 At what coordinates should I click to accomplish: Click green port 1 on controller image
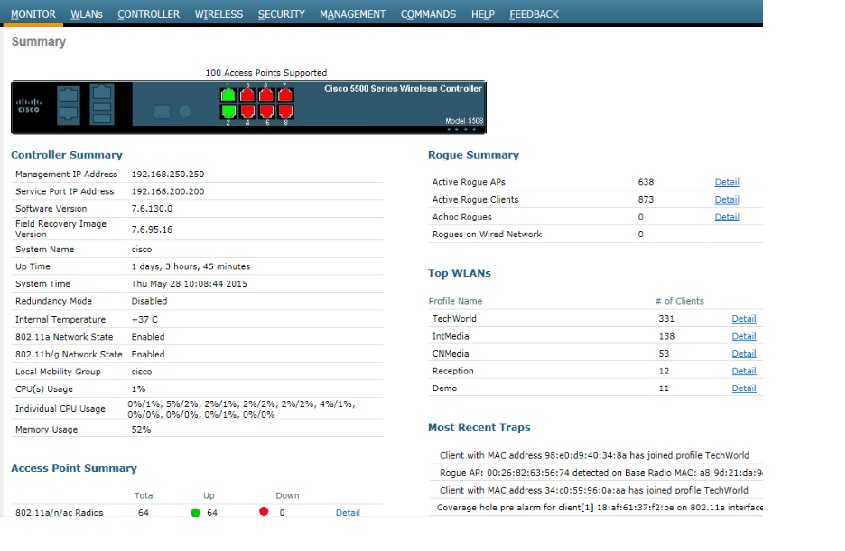point(229,94)
